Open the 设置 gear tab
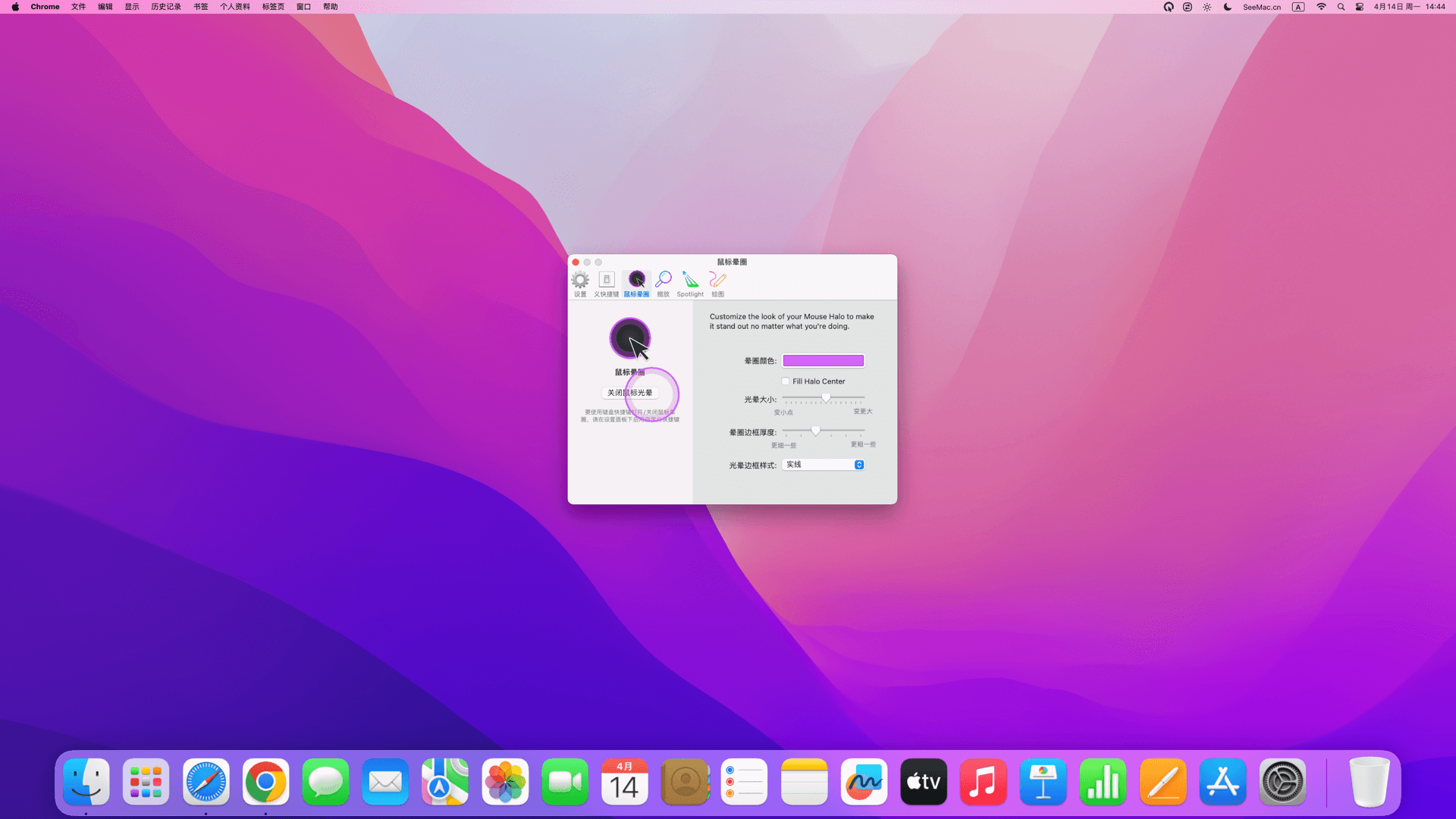Viewport: 1456px width, 819px height. [x=580, y=284]
